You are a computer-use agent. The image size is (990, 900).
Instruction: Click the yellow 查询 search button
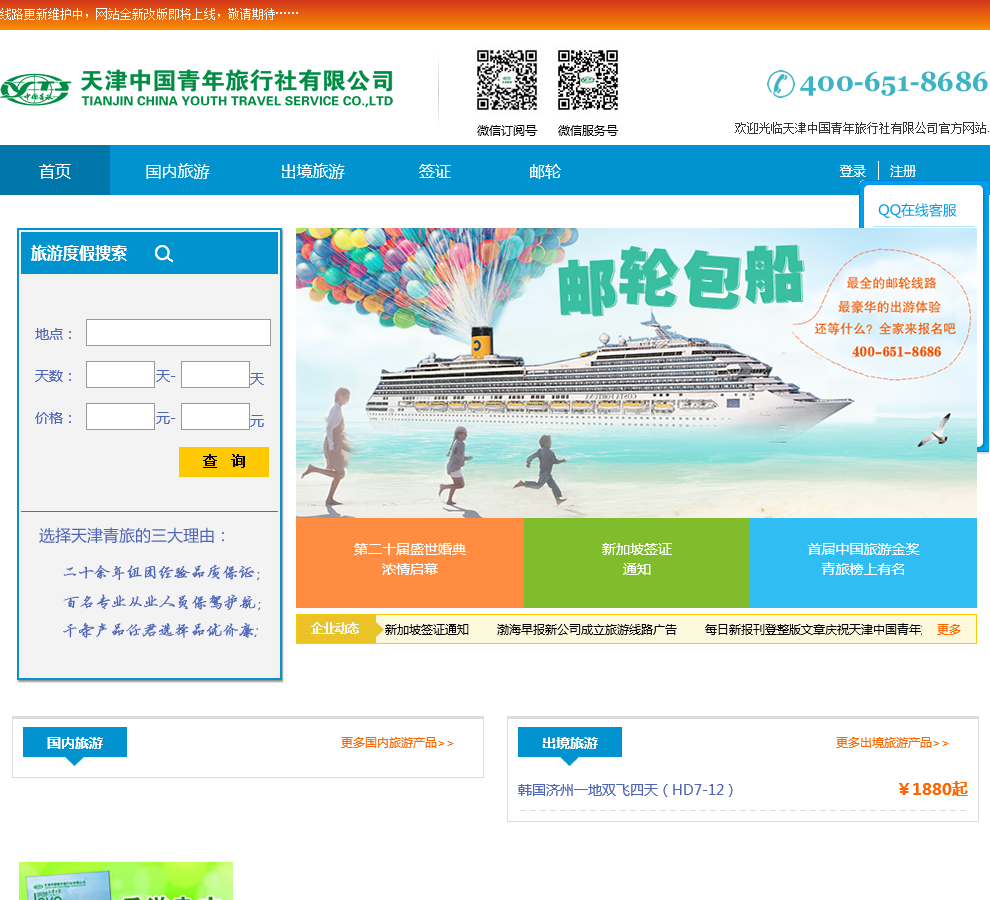(224, 462)
